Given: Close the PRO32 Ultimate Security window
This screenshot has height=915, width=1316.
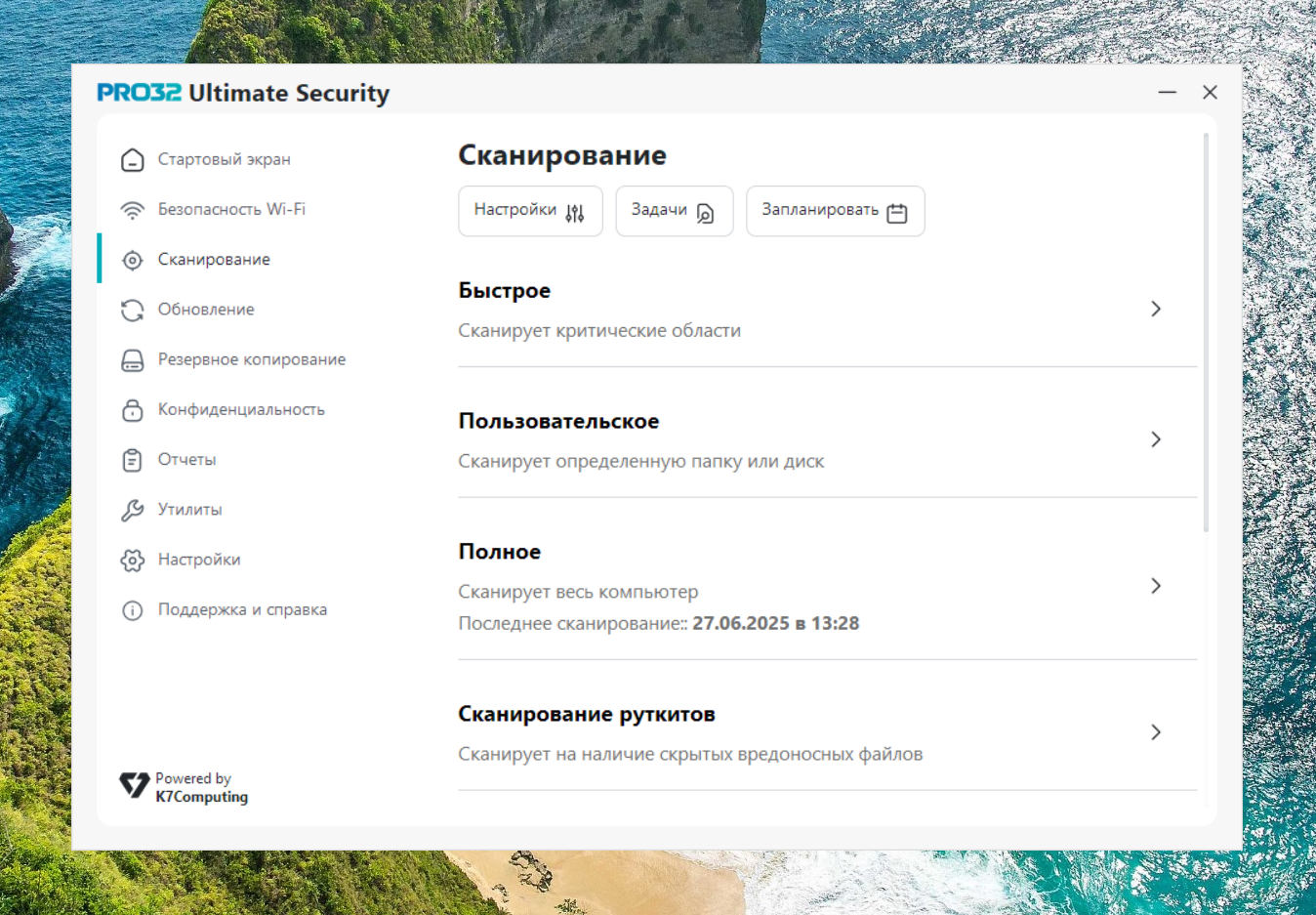Looking at the screenshot, I should click(1211, 92).
